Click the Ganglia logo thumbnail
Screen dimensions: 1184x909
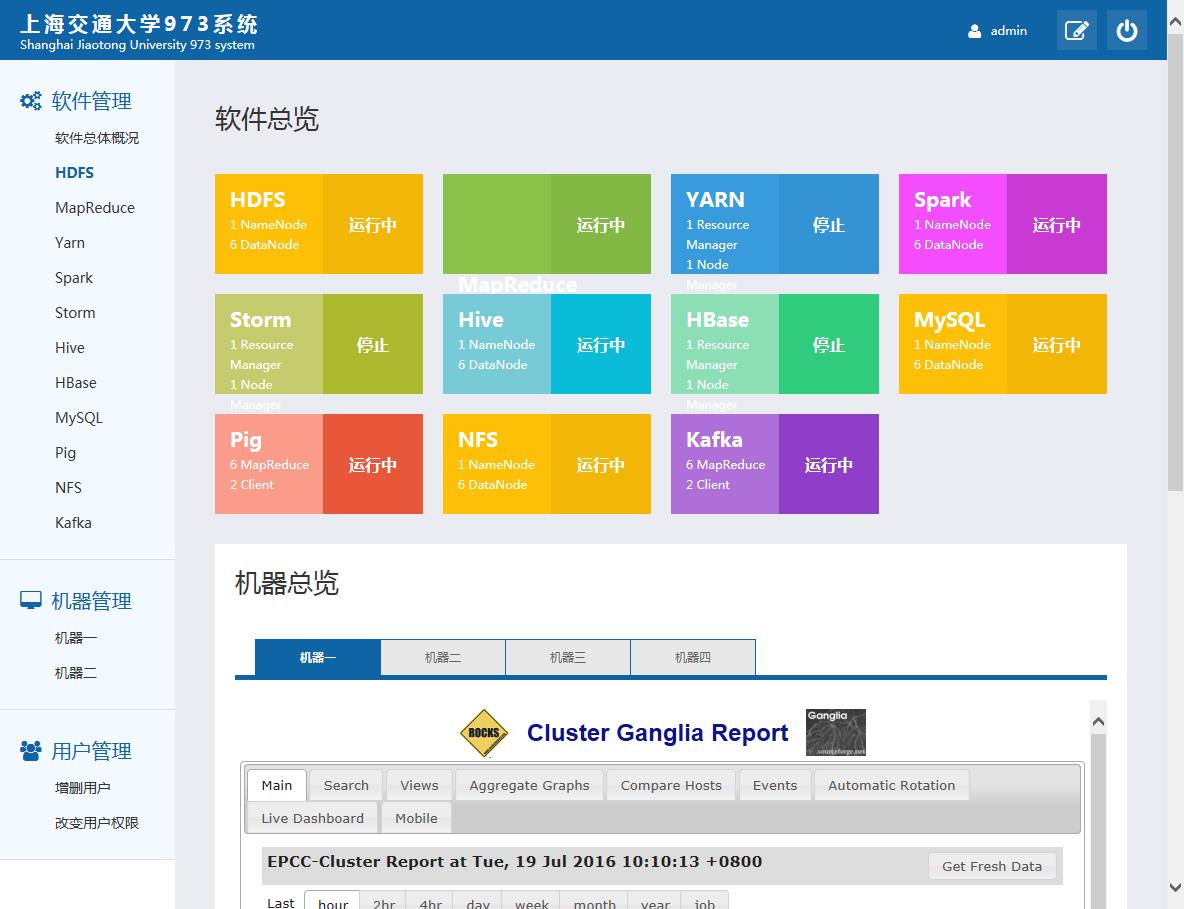coord(835,732)
